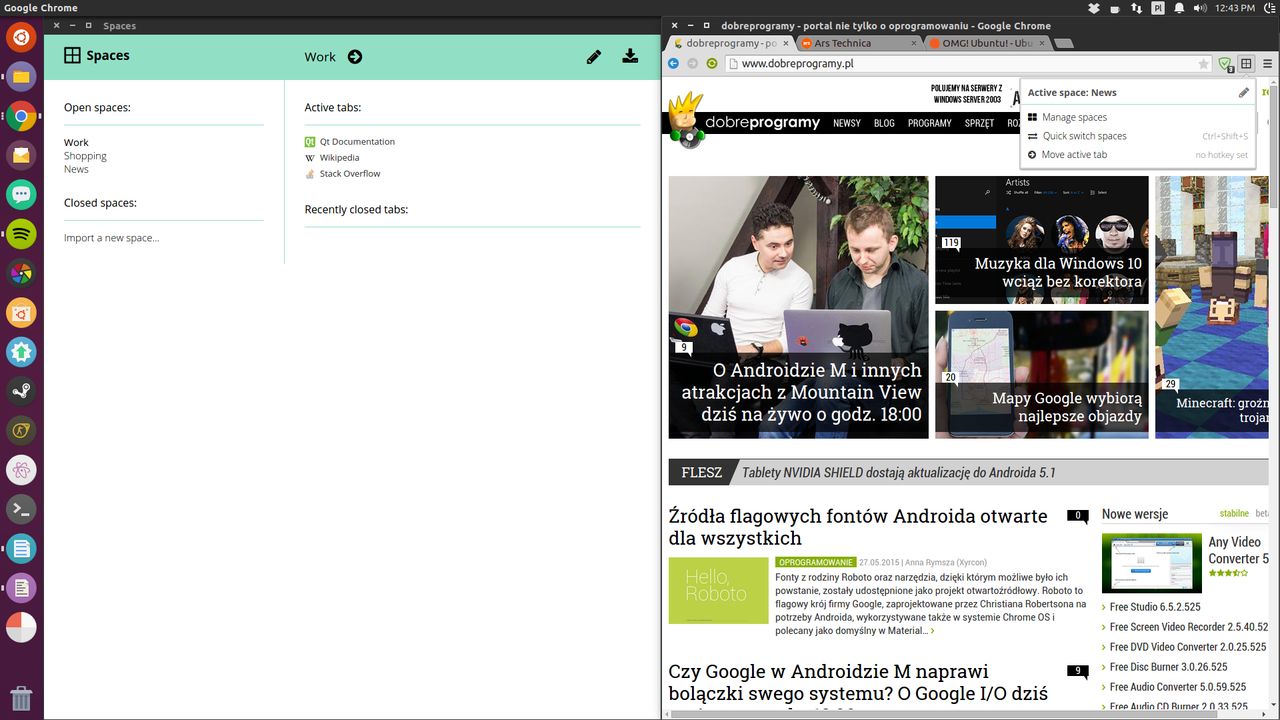Open the Spaces extension icon in Chrome toolbar
1280x720 pixels.
1246,64
